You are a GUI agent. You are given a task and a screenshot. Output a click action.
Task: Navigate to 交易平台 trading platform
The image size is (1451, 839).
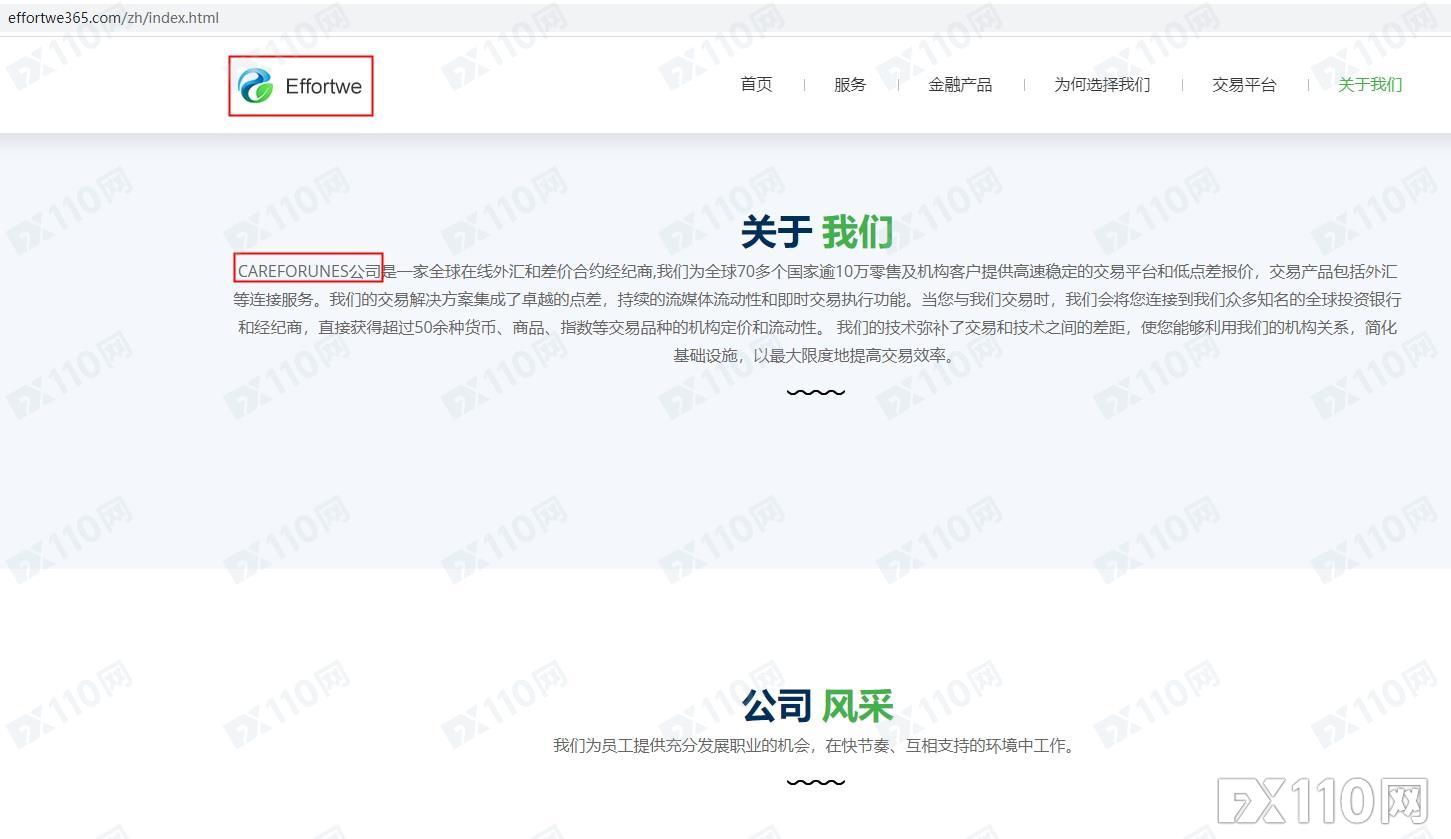[x=1244, y=84]
